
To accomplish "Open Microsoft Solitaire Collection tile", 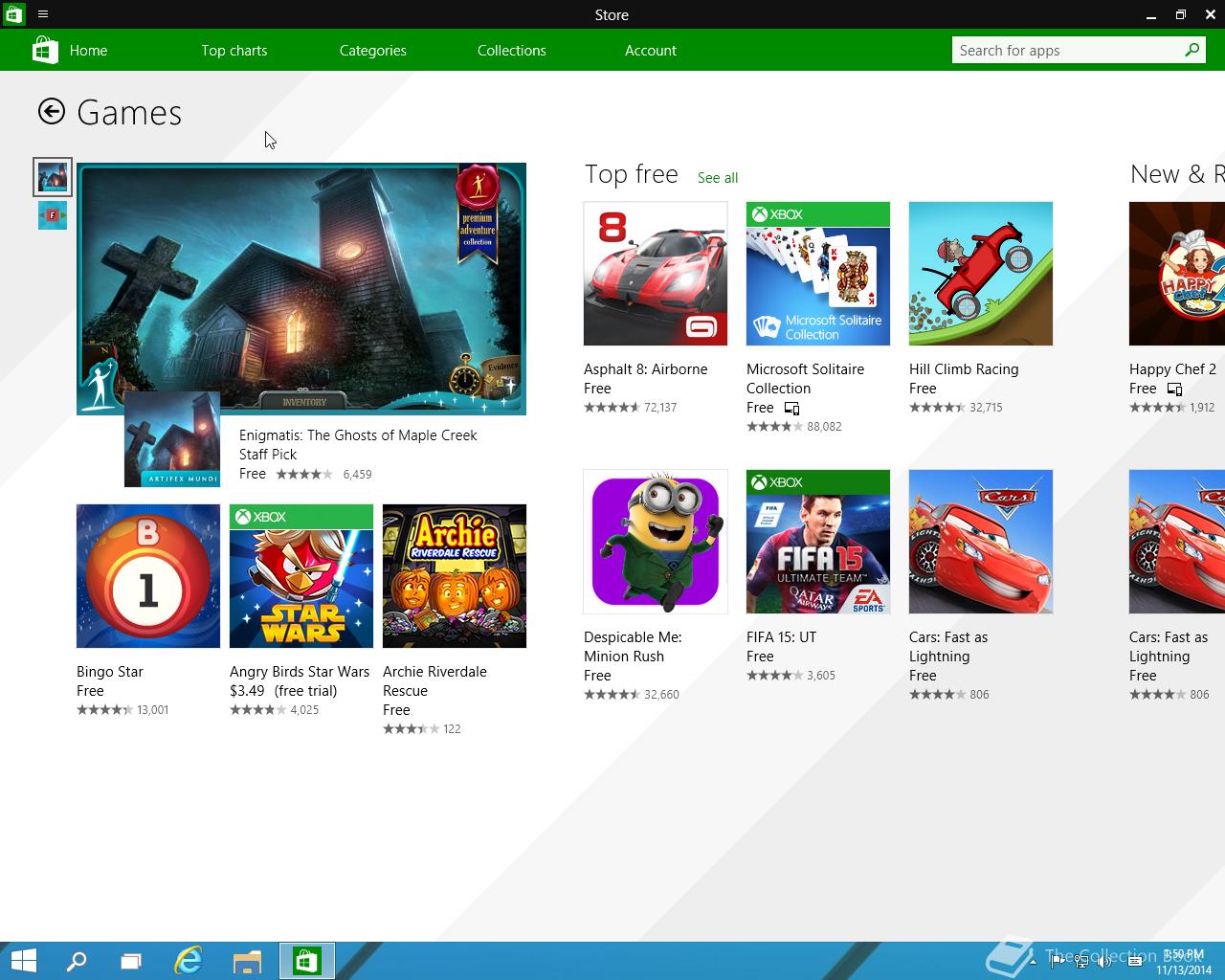I will [x=818, y=274].
